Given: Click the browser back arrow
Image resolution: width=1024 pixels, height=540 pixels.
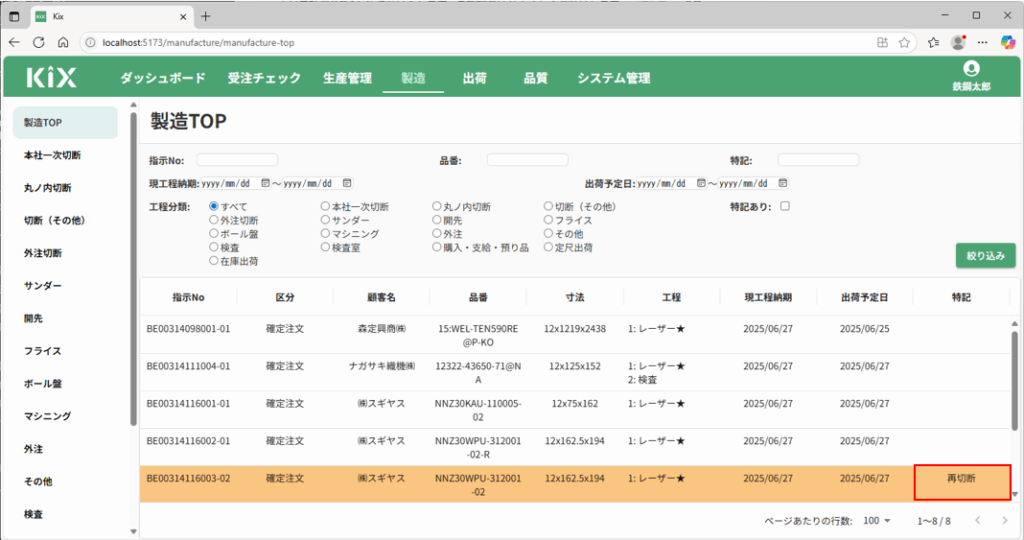Looking at the screenshot, I should (x=14, y=42).
